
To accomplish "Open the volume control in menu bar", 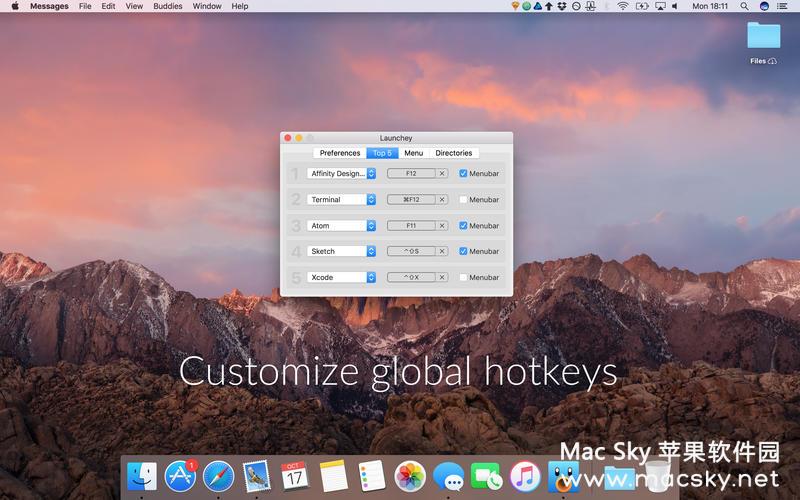I will [675, 6].
